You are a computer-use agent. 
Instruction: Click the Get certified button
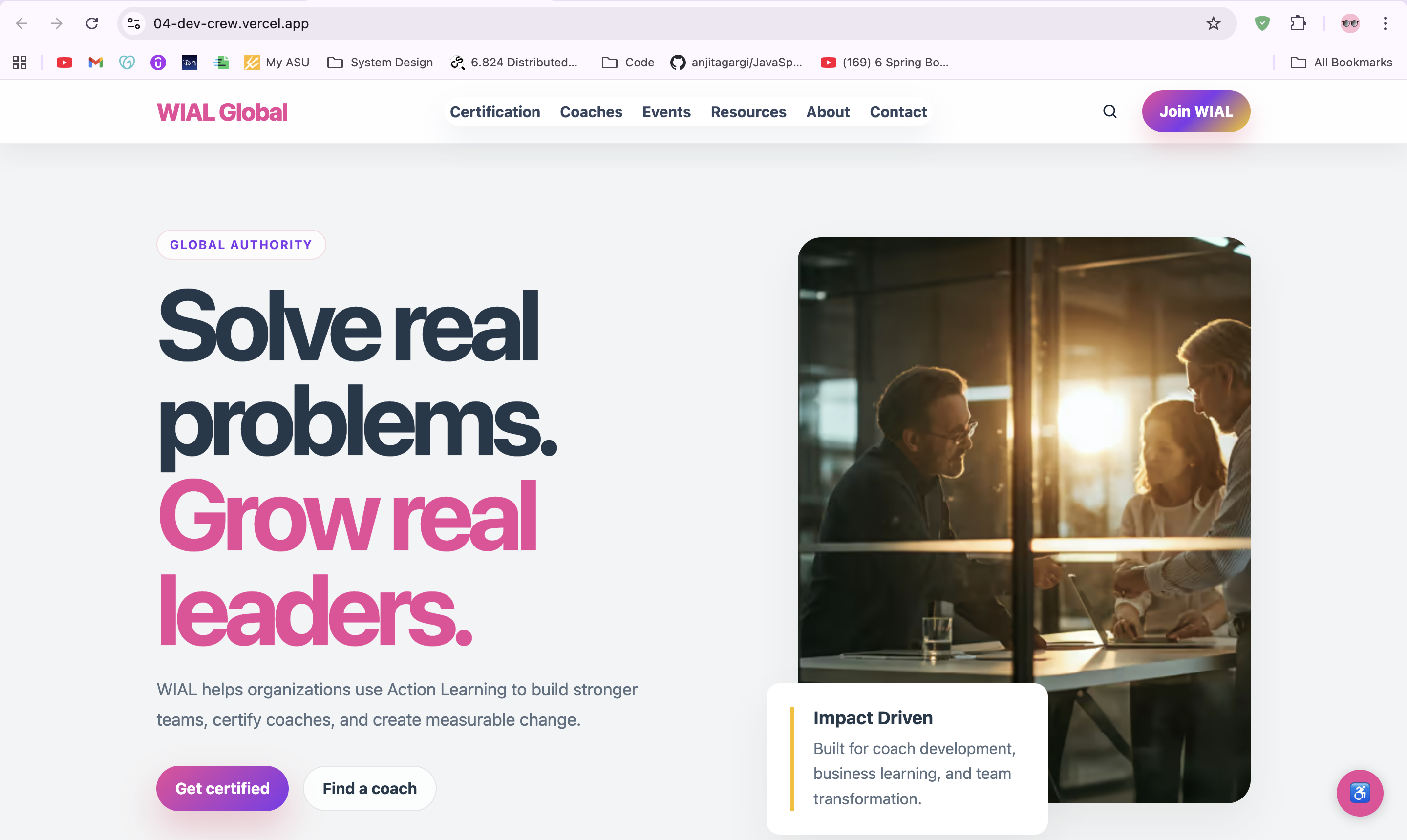coord(222,788)
